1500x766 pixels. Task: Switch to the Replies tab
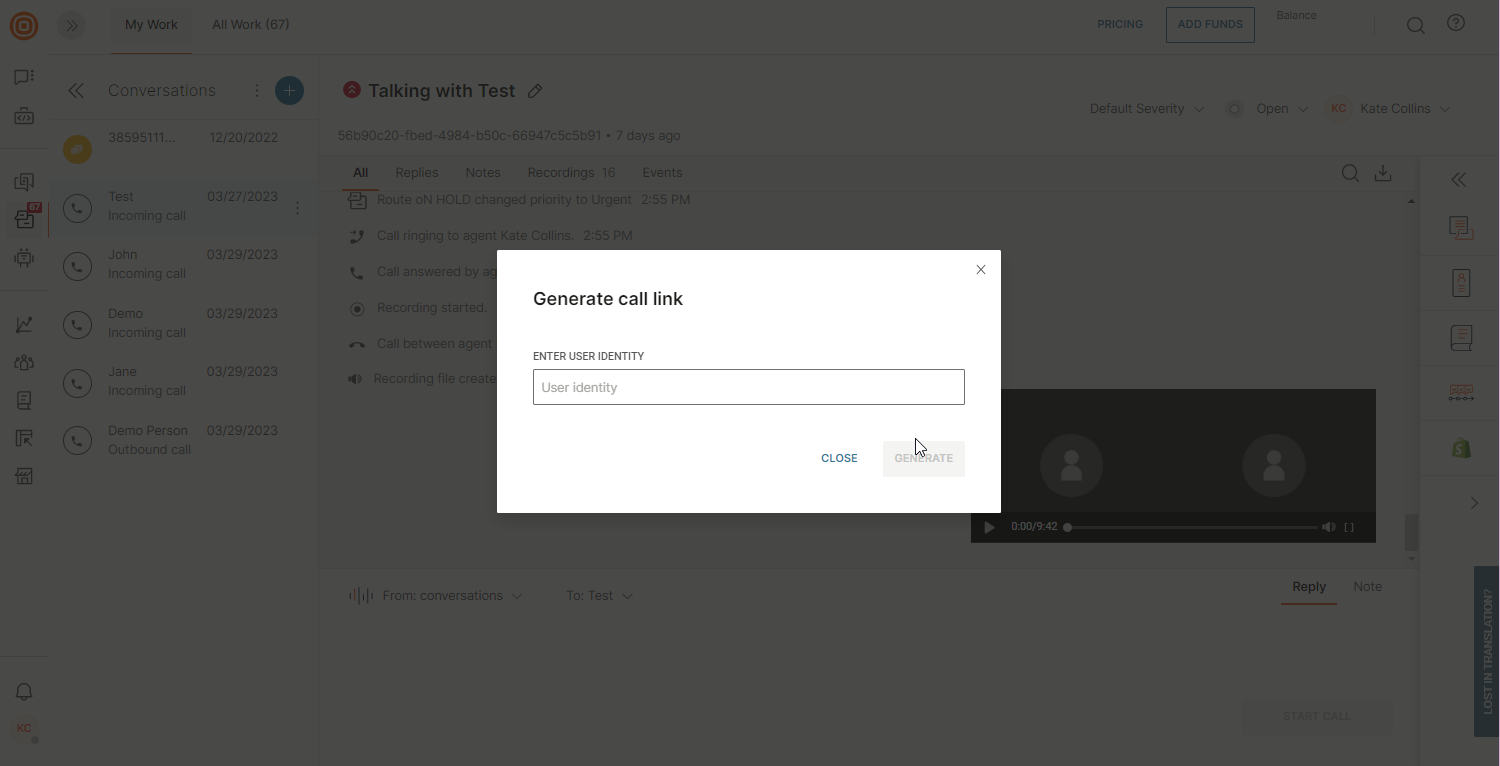click(x=417, y=173)
